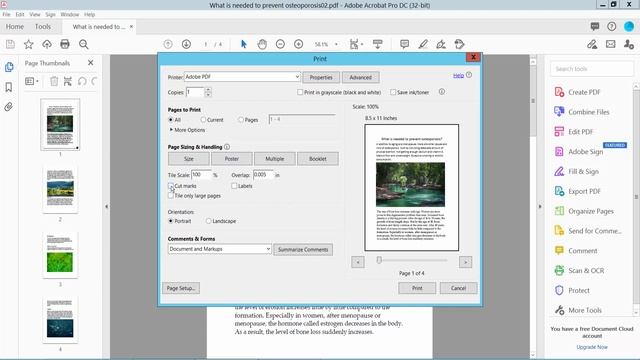Add to starred with the star icon
This screenshot has width=640, height=360.
[29, 44]
